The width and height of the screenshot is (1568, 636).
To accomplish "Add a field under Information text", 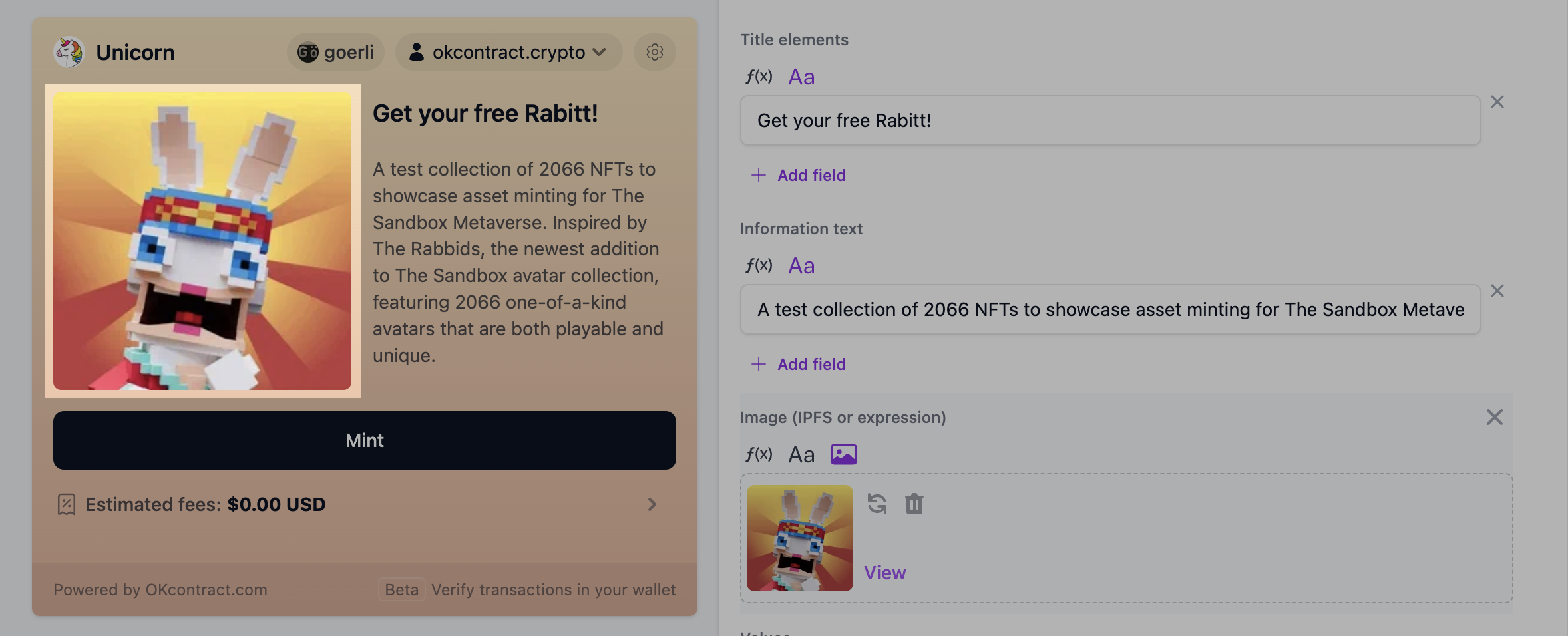I will 797,364.
